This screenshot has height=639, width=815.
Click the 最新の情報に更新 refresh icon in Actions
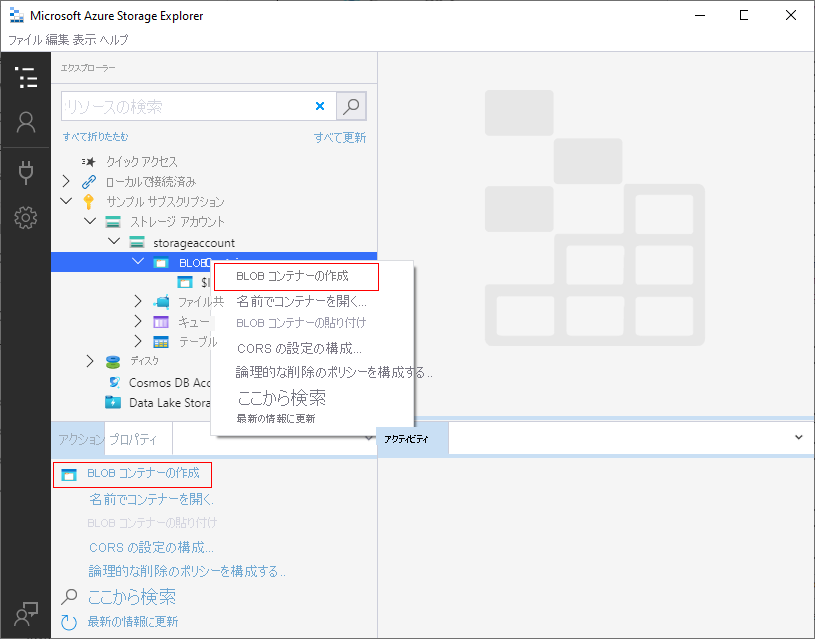[x=69, y=622]
